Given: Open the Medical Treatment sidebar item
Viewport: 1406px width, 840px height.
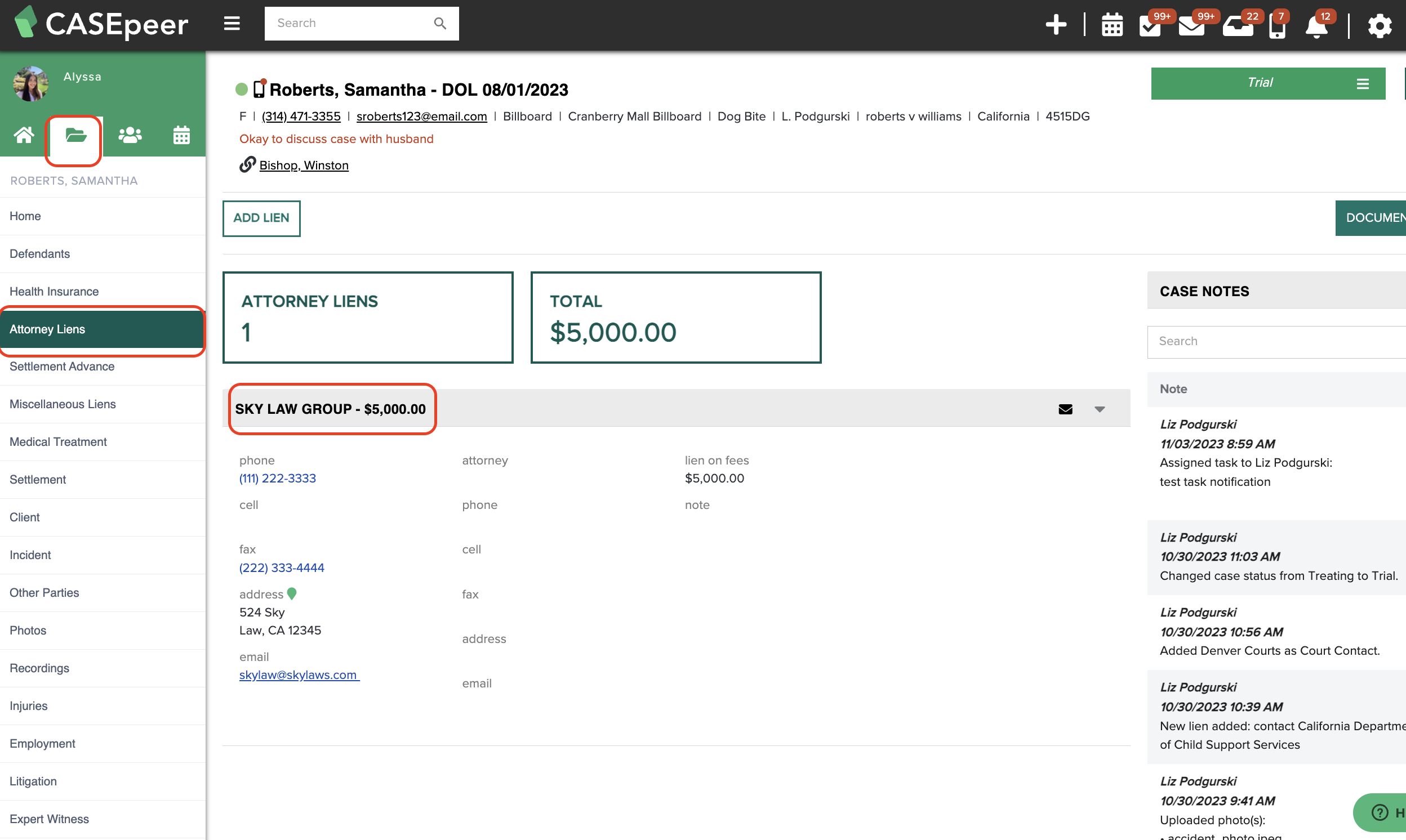Looking at the screenshot, I should tap(103, 442).
